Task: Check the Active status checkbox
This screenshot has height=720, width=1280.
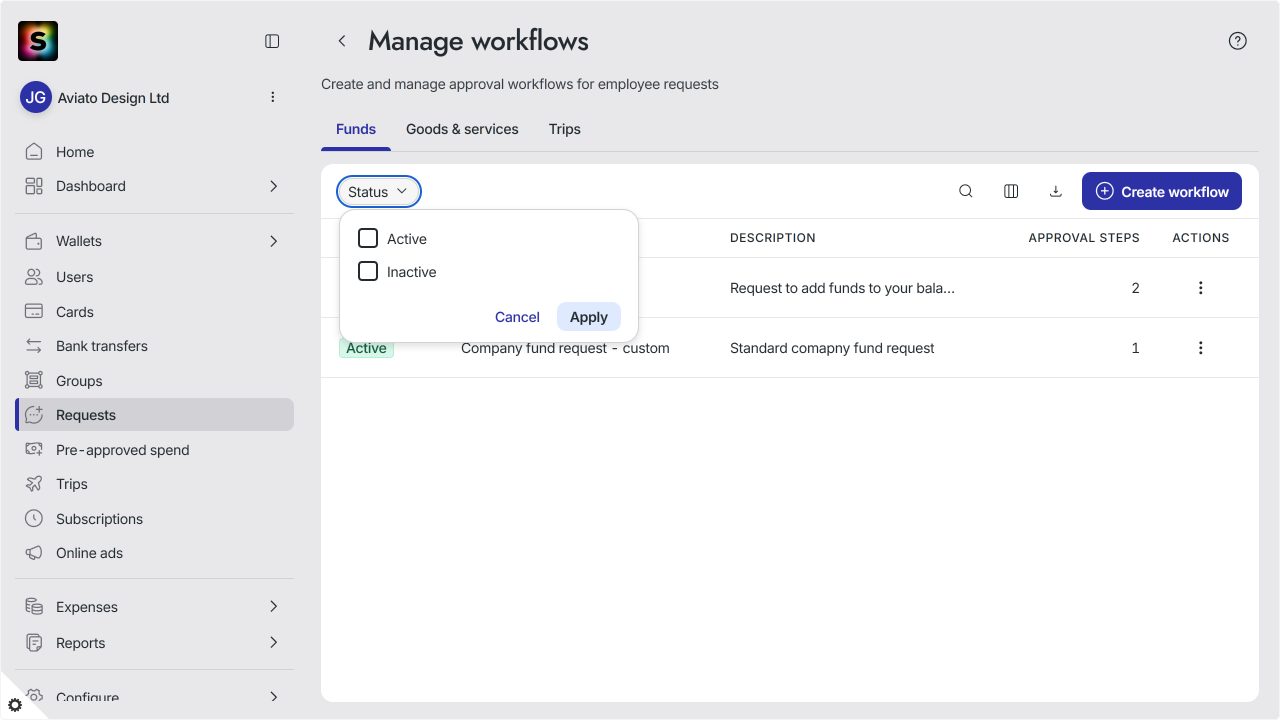Action: click(x=368, y=238)
